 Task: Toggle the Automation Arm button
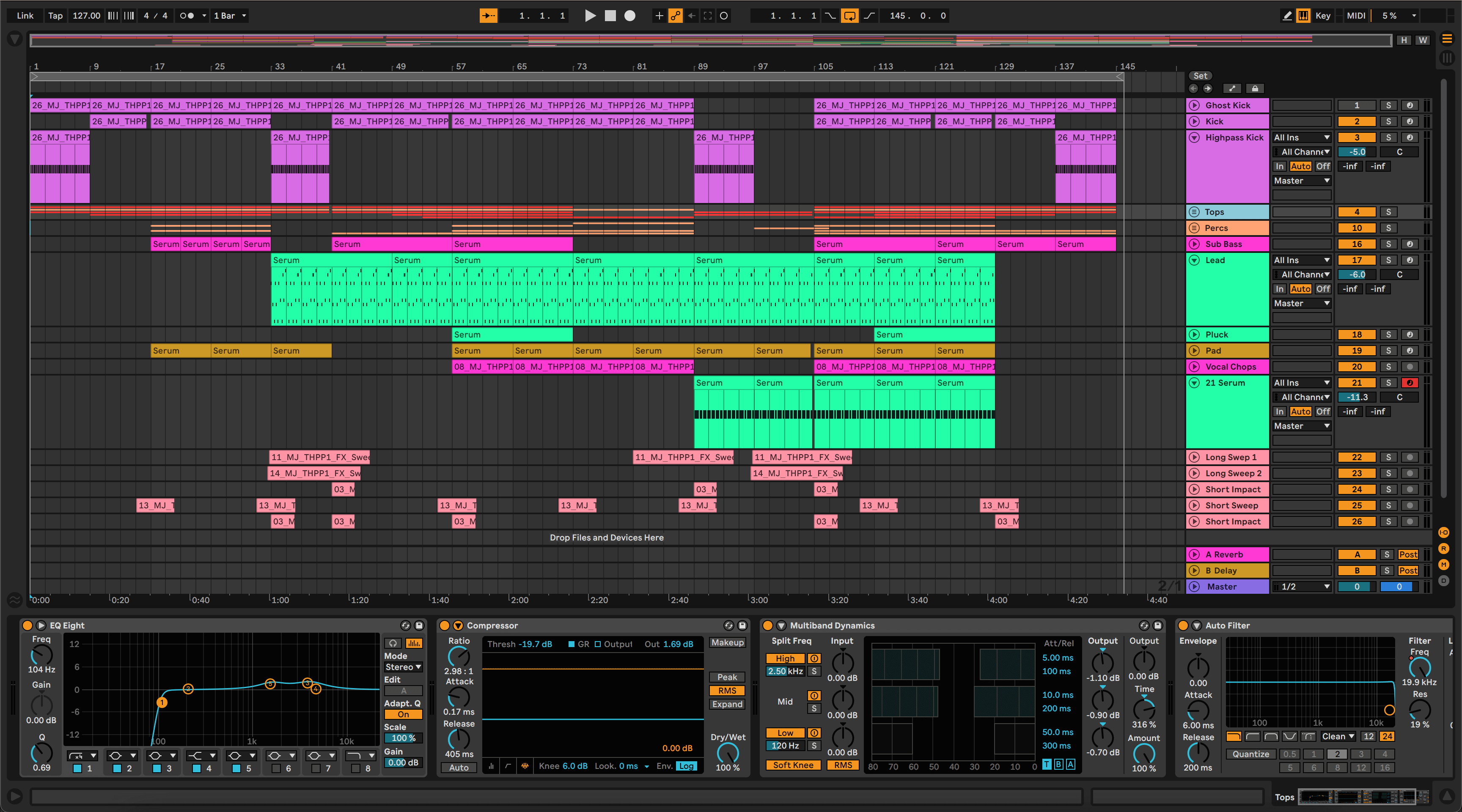pos(675,16)
